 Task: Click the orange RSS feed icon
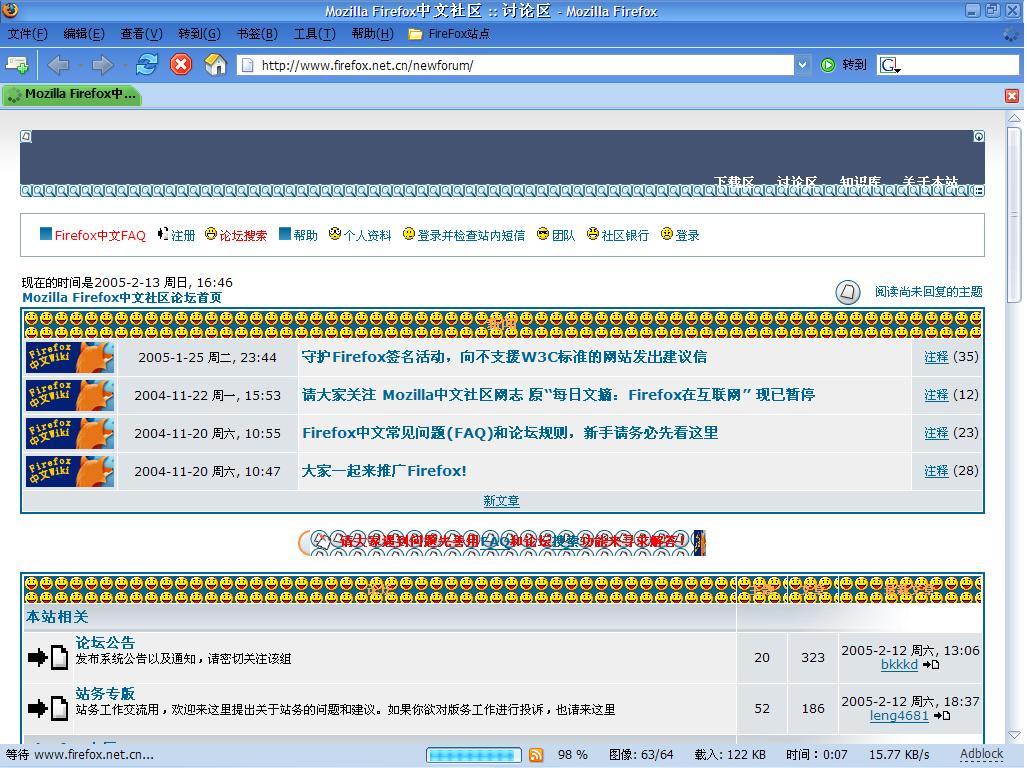pos(536,755)
